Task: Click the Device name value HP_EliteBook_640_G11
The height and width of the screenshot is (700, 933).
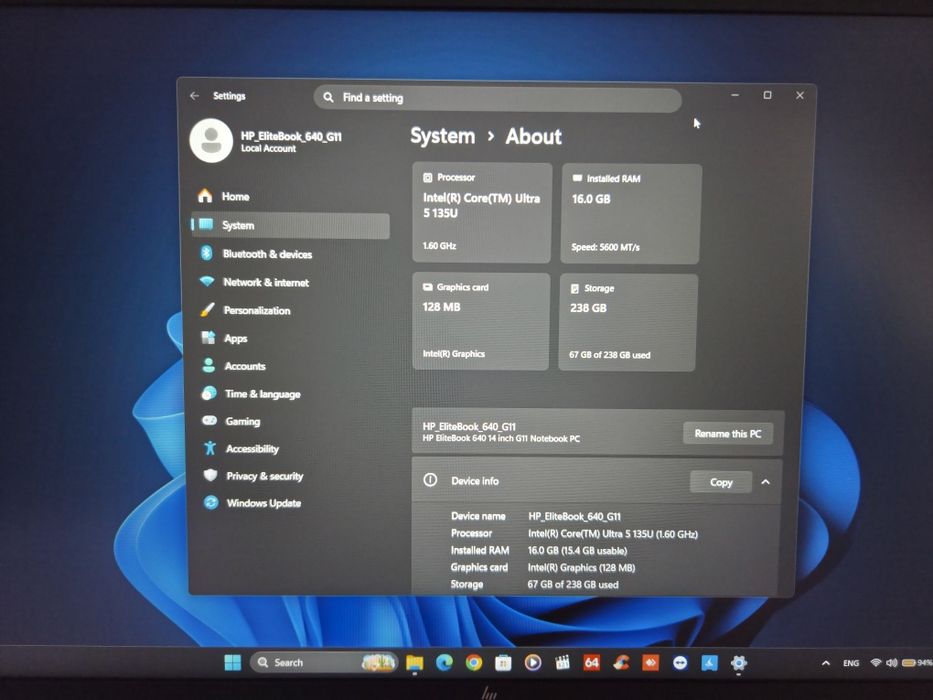Action: click(x=574, y=517)
